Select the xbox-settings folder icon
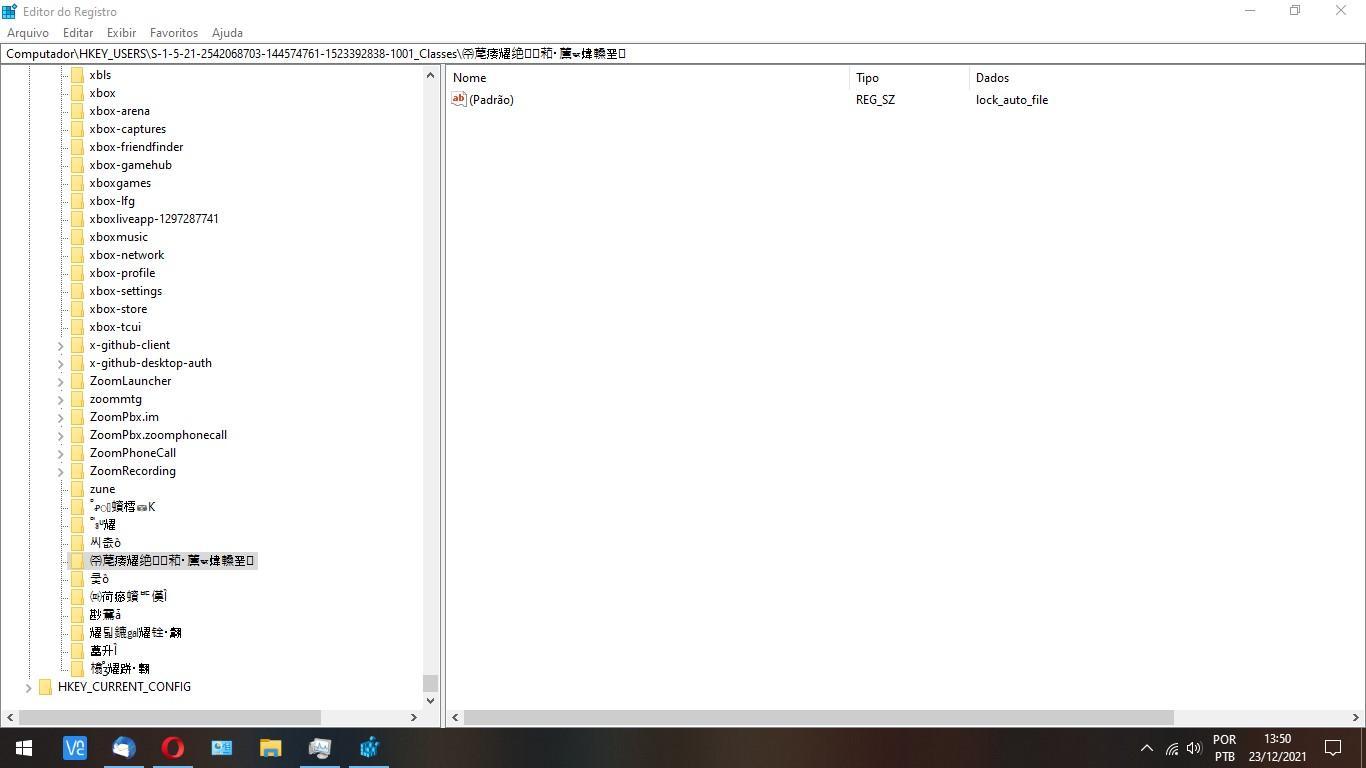The width and height of the screenshot is (1366, 768). point(77,291)
